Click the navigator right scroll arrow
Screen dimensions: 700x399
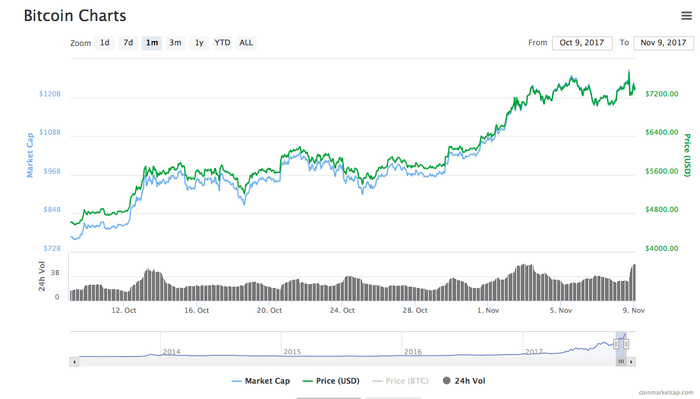point(631,362)
